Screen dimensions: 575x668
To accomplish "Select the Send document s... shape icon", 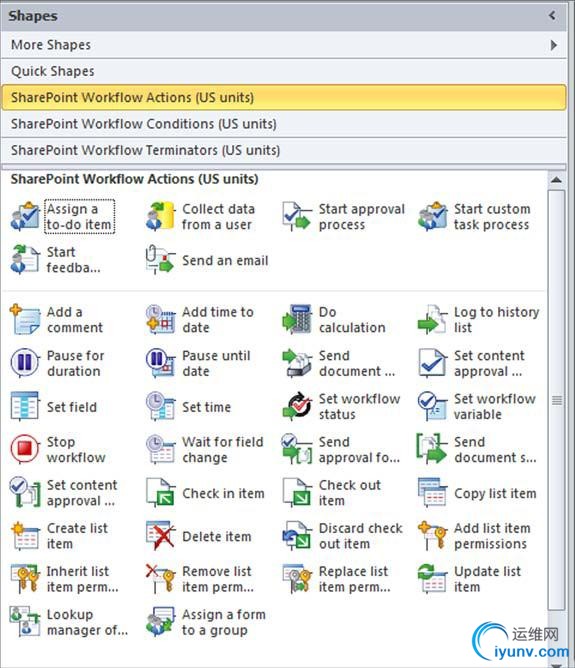I will pyautogui.click(x=433, y=449).
